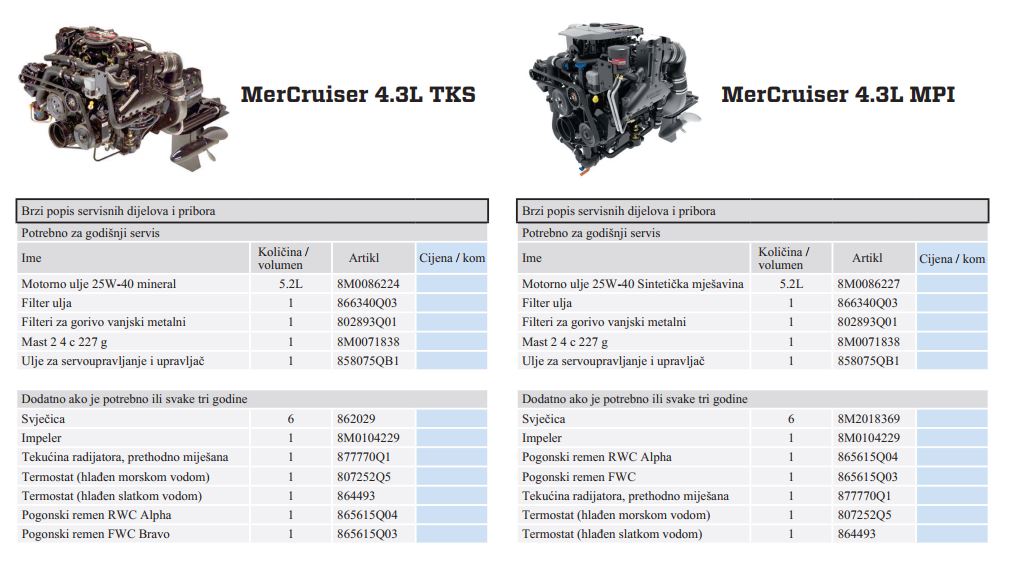Viewport: 1015px width, 579px height.
Task: Click 'Cijena / kom' column header in TKS table
Action: (x=452, y=258)
